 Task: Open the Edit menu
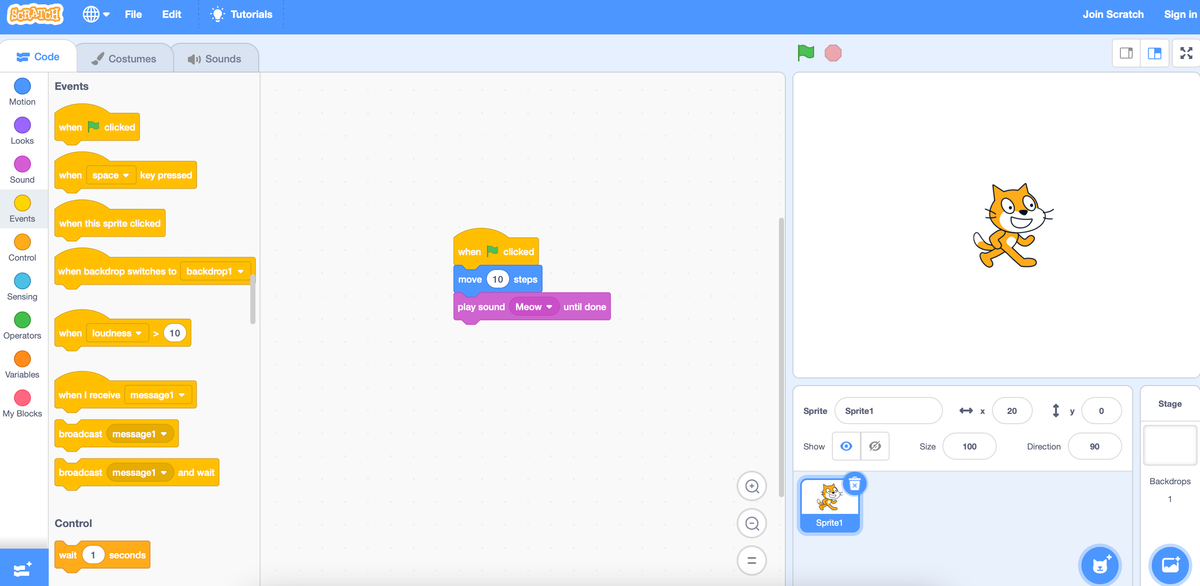(x=172, y=15)
